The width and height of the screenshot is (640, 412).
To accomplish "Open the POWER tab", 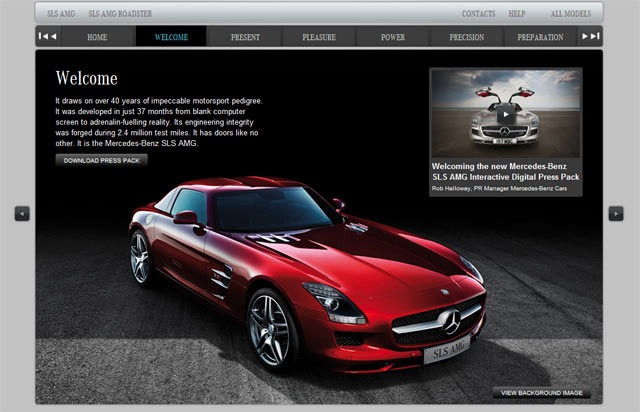I will [393, 37].
